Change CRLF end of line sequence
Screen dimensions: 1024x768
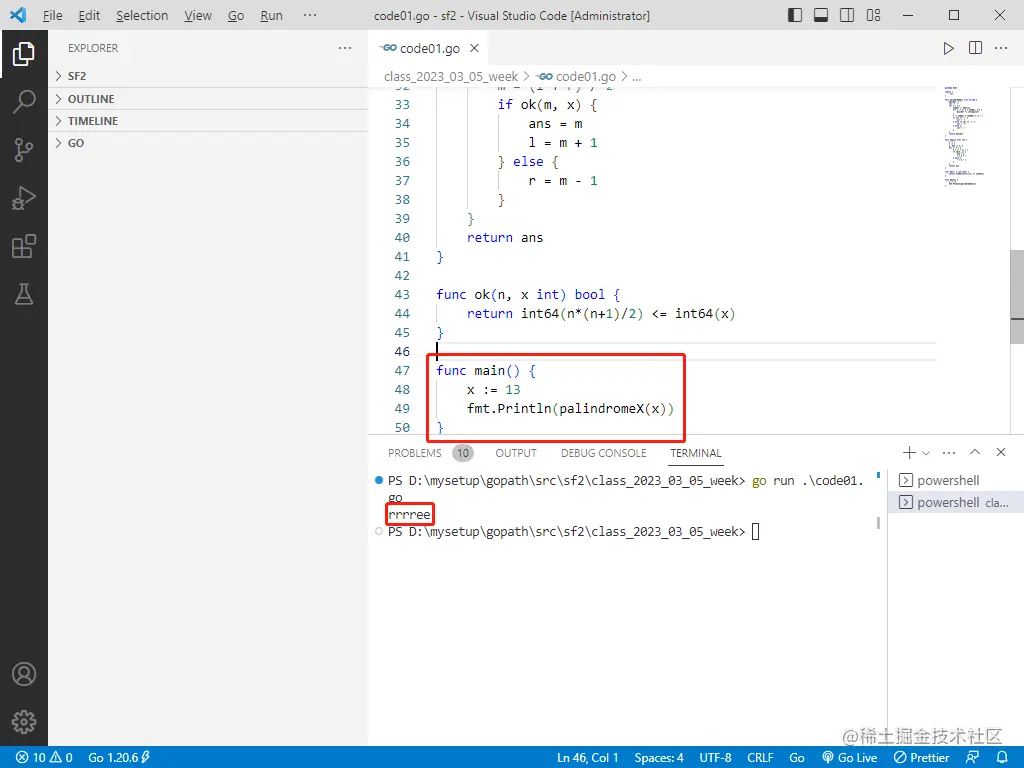pyautogui.click(x=760, y=758)
